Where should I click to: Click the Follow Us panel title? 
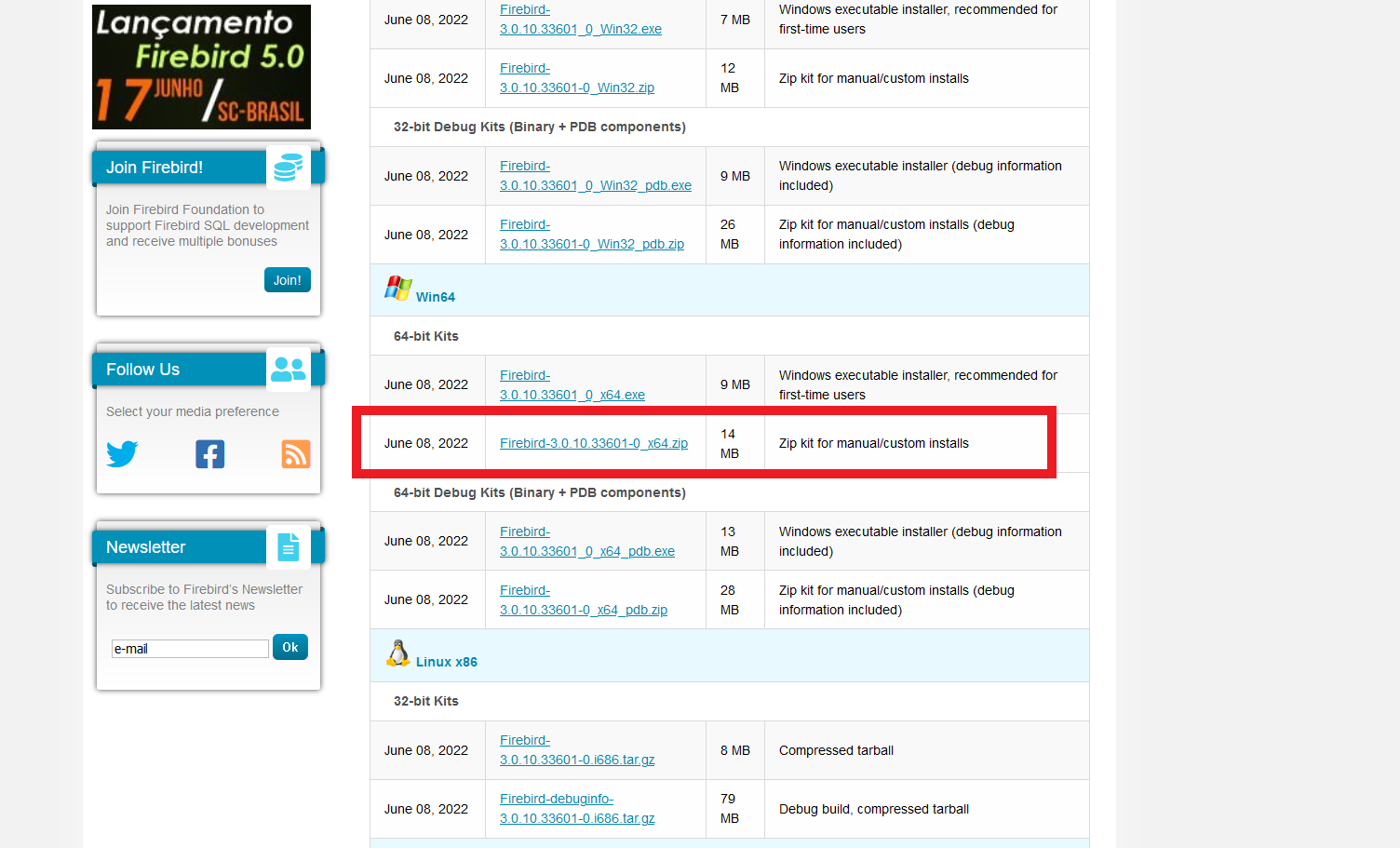(142, 370)
